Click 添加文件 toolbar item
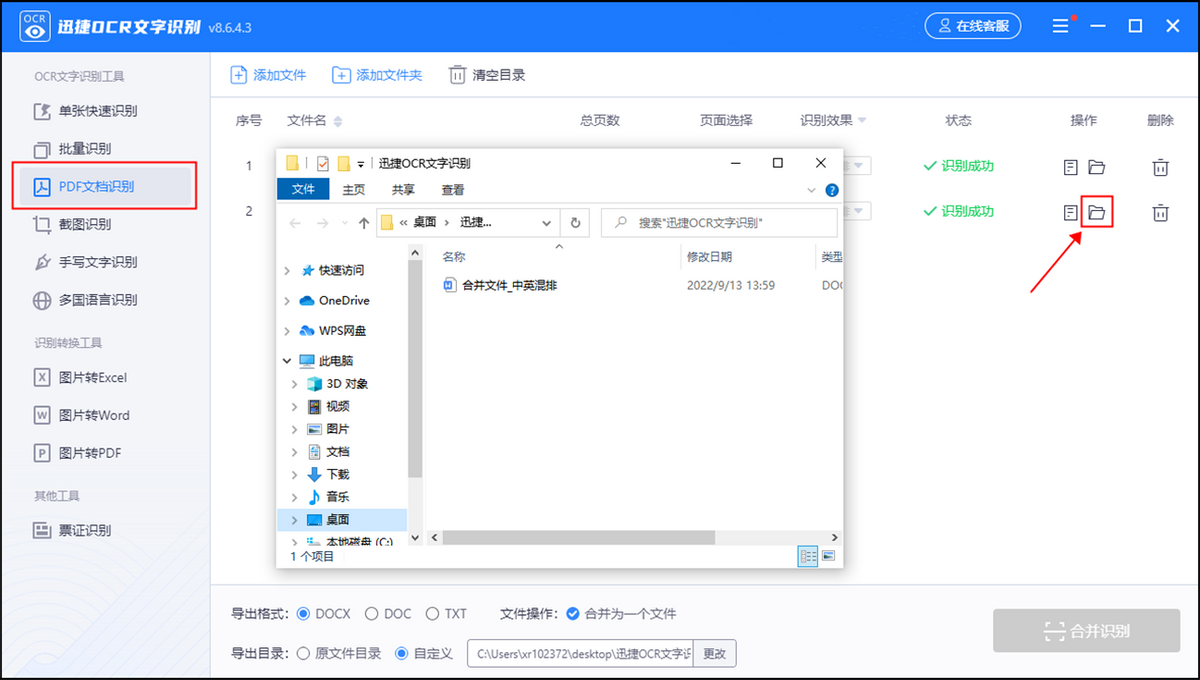This screenshot has width=1200, height=680. pos(268,75)
